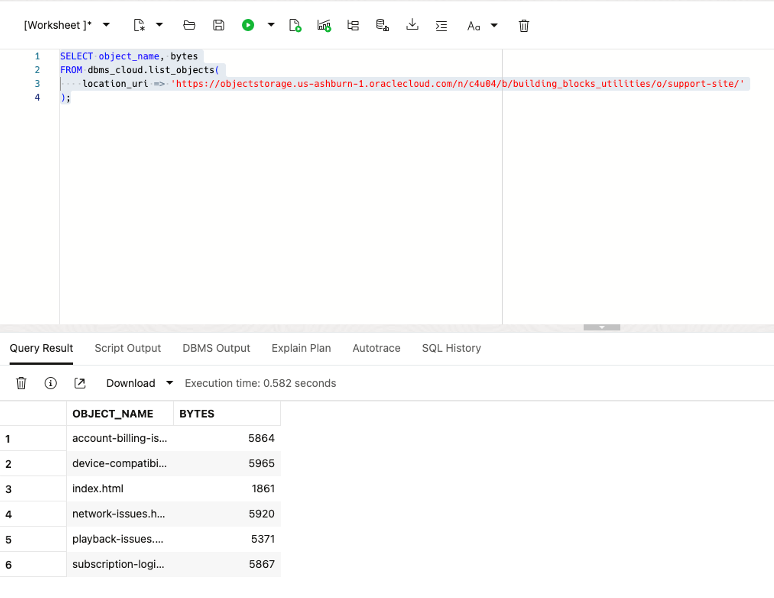
Task: Click the Autotrace chart icon in the toolbar
Action: click(324, 26)
